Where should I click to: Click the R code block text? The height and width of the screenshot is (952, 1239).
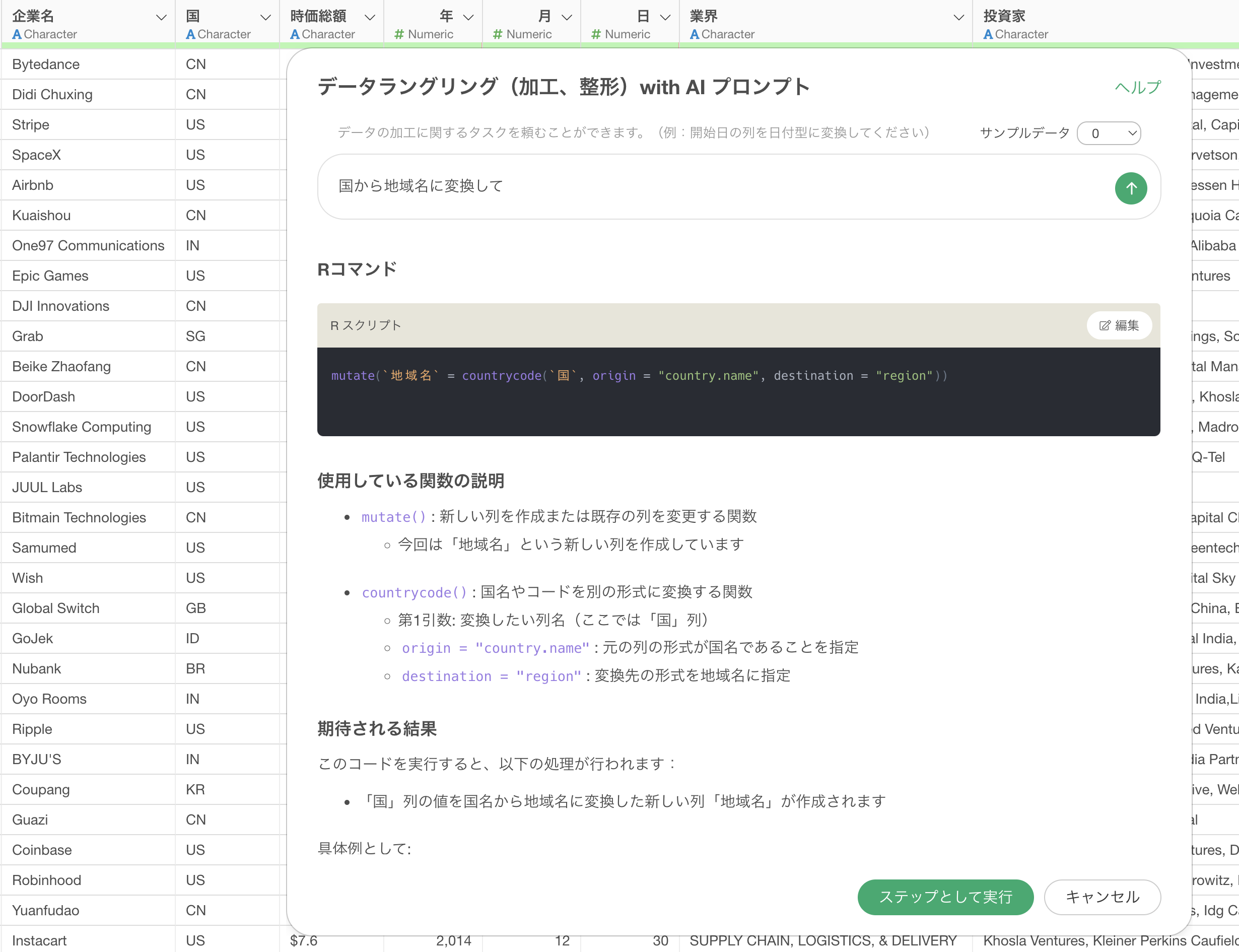(639, 376)
